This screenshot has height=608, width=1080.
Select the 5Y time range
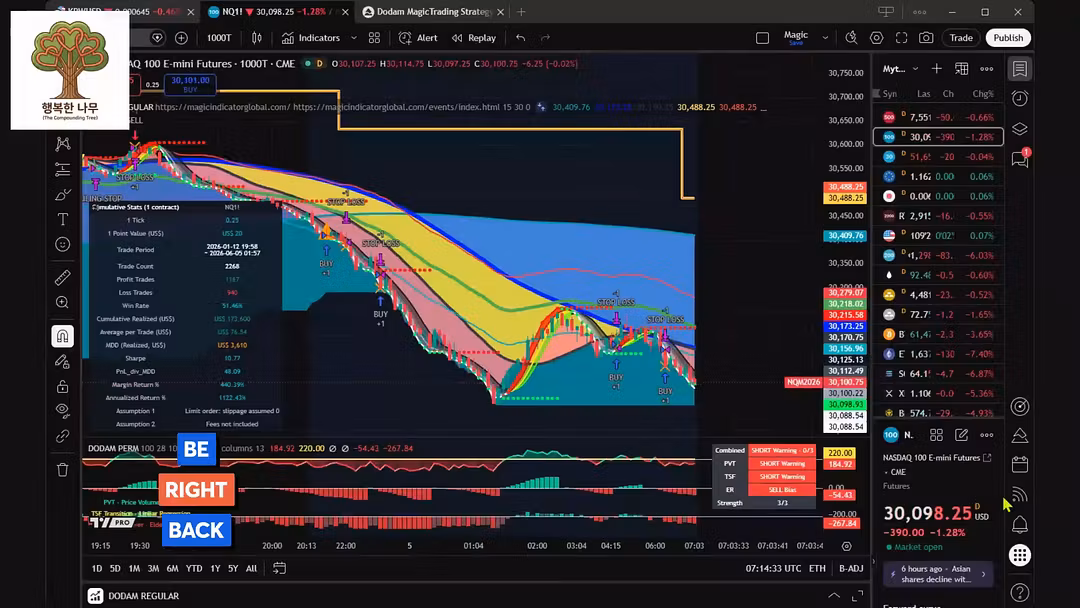coord(233,568)
